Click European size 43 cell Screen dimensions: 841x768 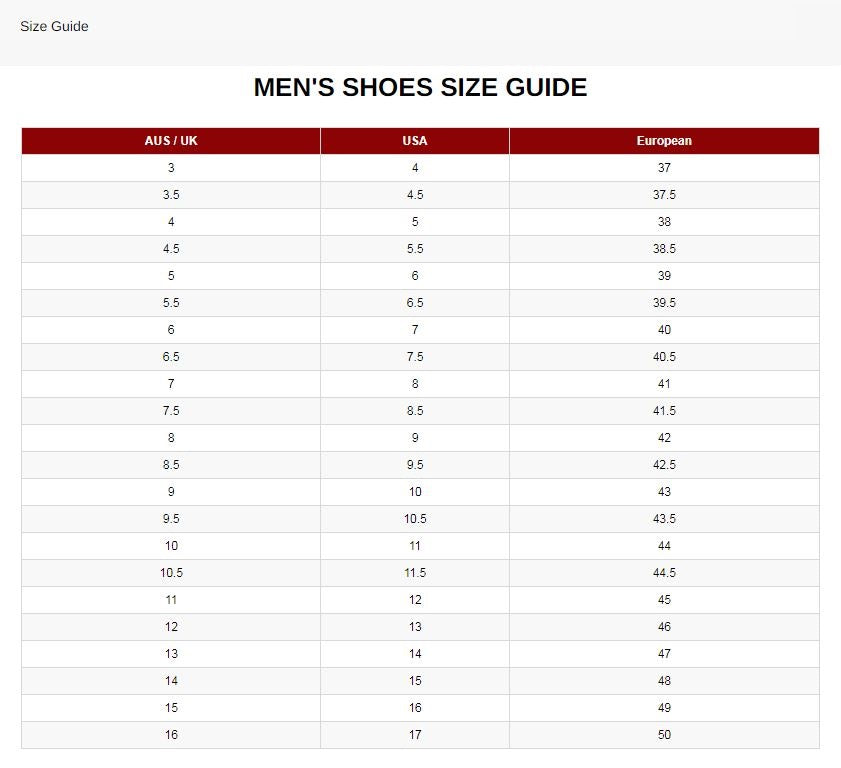665,491
